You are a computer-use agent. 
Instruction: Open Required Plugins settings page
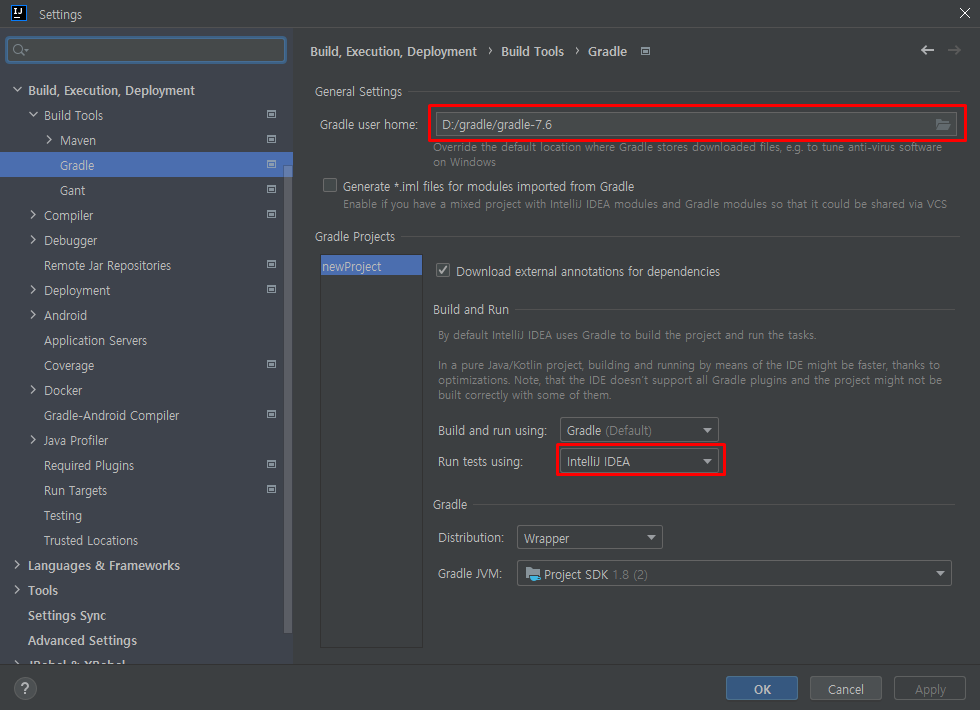point(89,466)
